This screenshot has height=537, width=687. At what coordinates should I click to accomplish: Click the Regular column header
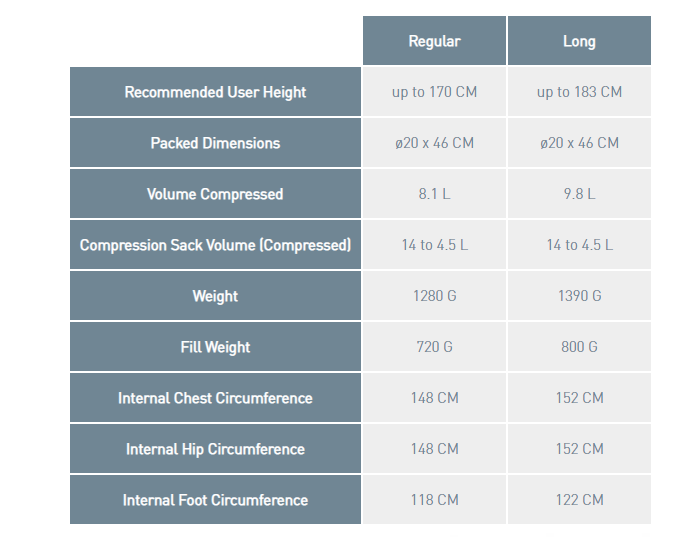pyautogui.click(x=434, y=41)
